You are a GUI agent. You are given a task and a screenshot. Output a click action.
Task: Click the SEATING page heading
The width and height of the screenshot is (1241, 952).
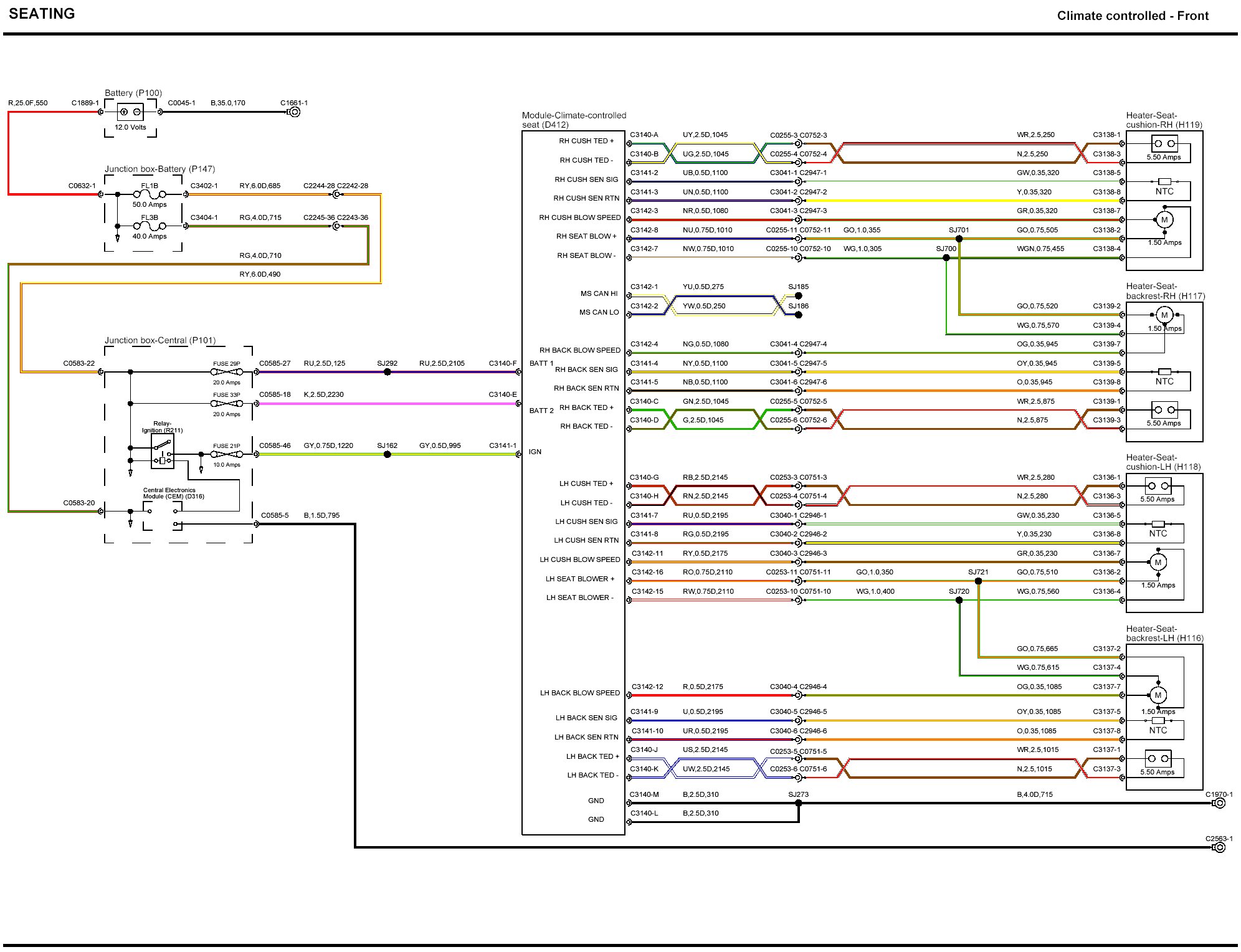click(x=42, y=14)
